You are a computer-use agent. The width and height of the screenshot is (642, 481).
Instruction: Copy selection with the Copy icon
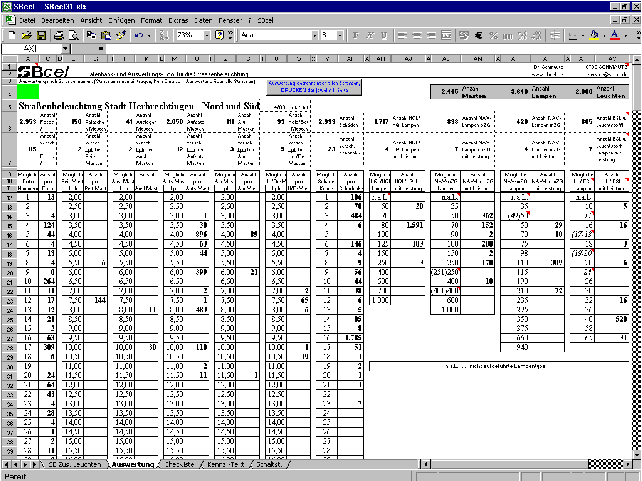pyautogui.click(x=91, y=36)
